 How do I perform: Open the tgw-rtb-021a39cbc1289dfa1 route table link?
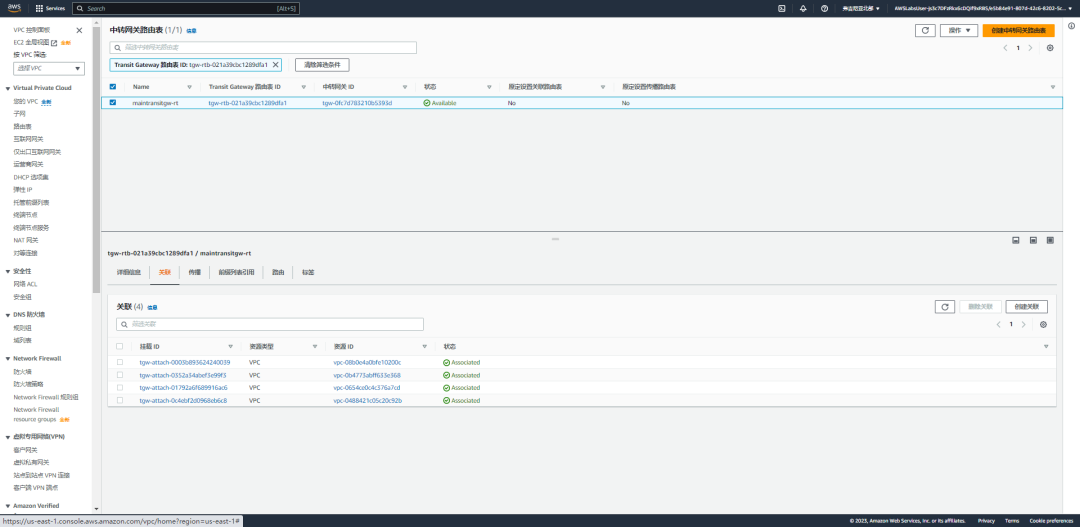tap(247, 103)
